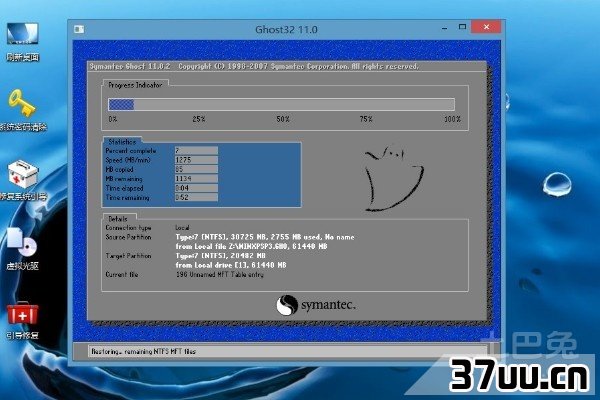600x400 pixels.
Task: Open the red toolbox 引导修复 icon
Action: (x=22, y=320)
